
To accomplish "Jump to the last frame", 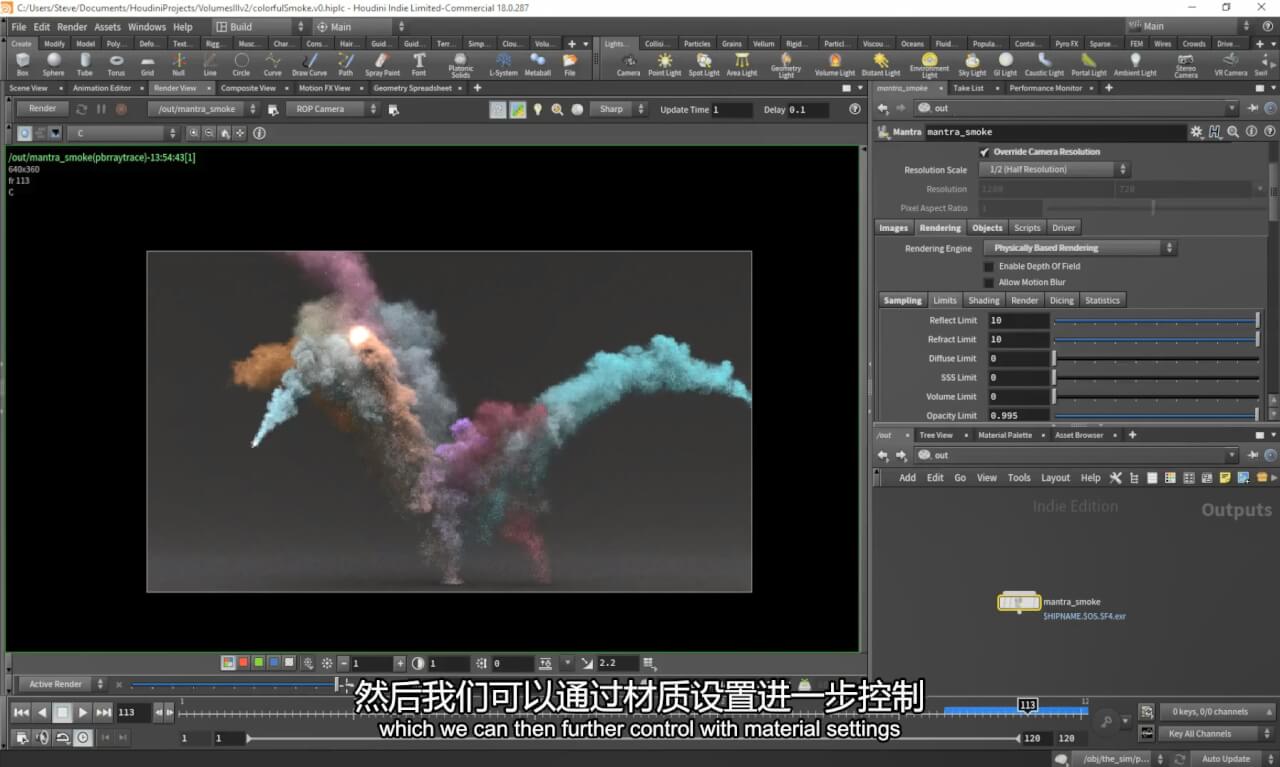I will pyautogui.click(x=103, y=712).
